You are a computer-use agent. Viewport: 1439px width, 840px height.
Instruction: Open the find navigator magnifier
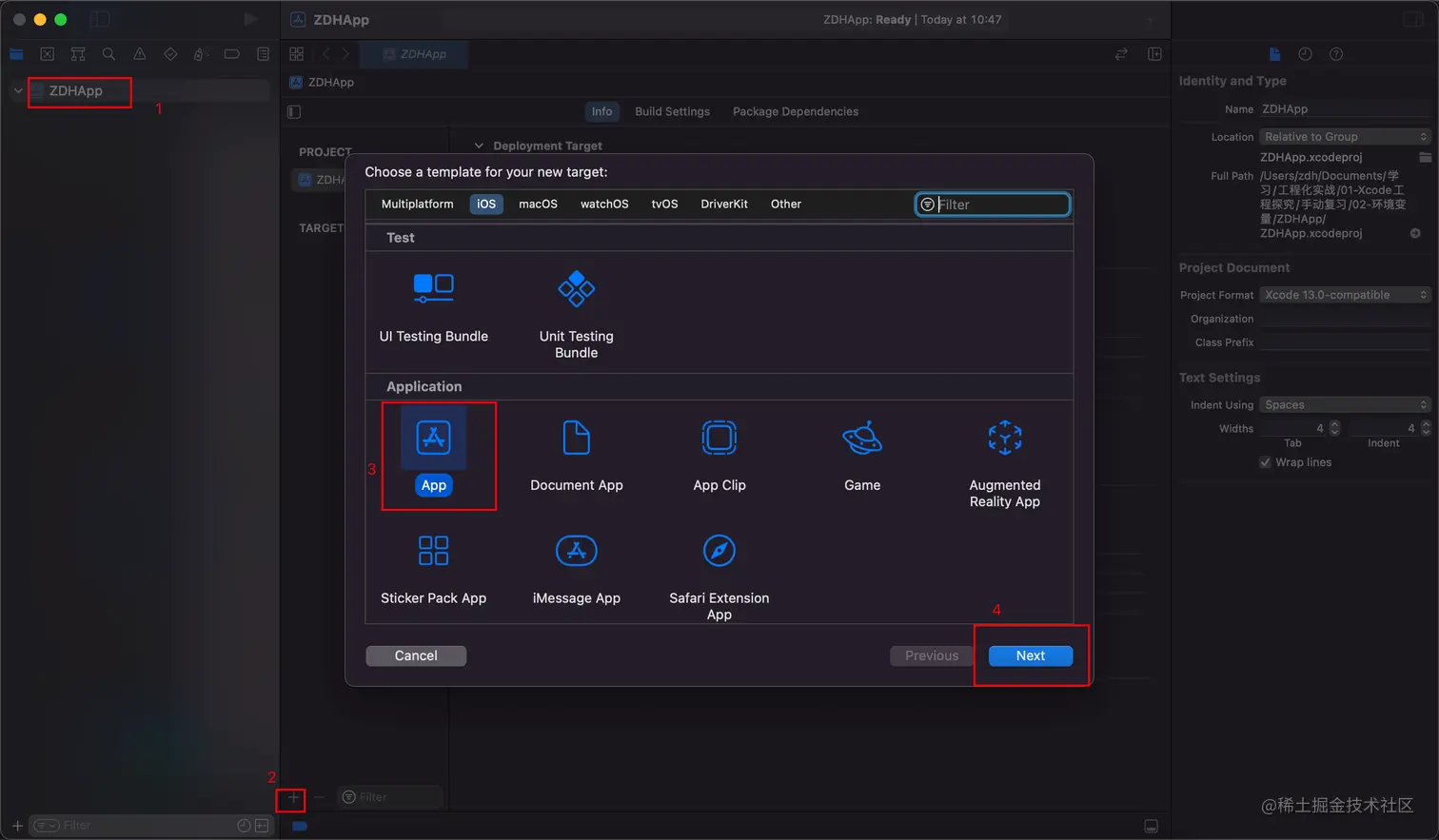pos(108,54)
